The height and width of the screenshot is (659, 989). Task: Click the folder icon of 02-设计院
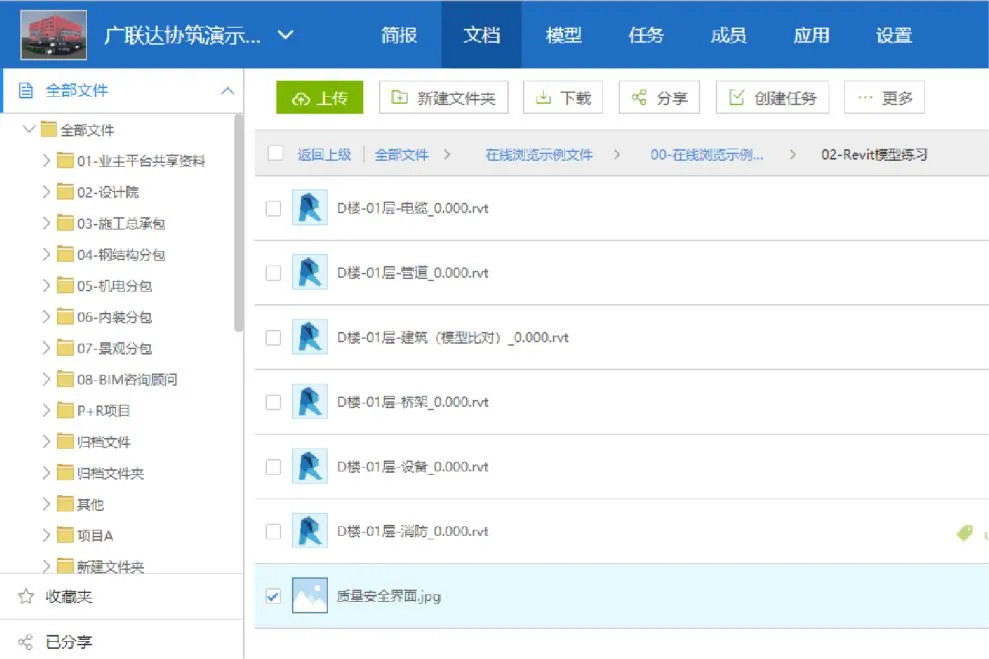pyautogui.click(x=66, y=192)
